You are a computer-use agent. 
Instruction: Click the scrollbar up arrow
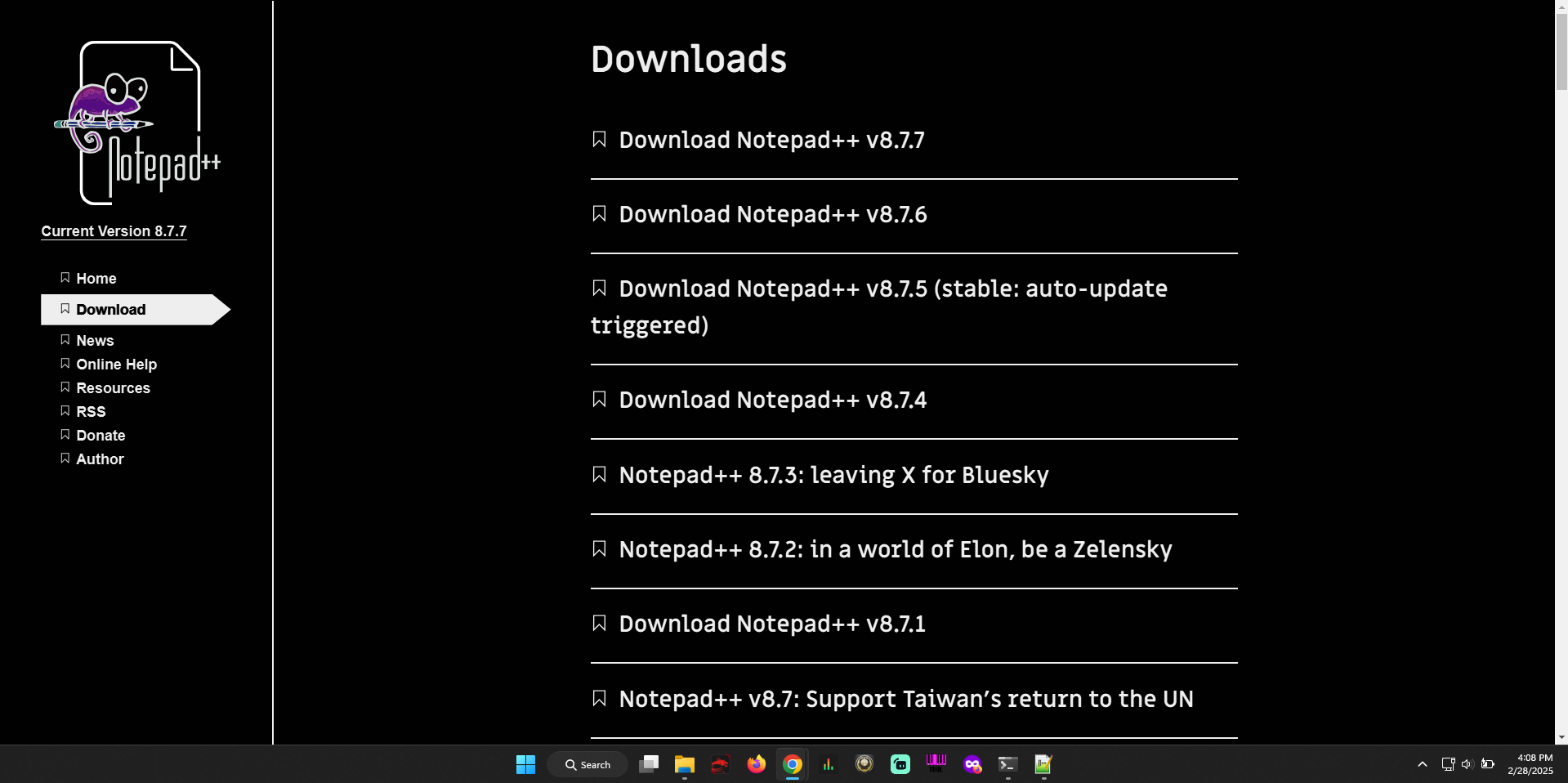click(x=1561, y=6)
